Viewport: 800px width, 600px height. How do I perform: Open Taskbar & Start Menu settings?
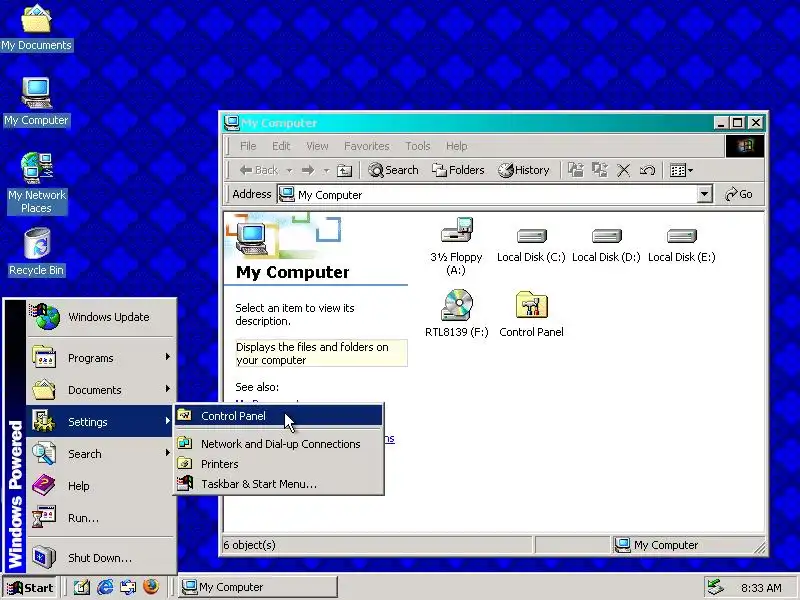tap(279, 484)
